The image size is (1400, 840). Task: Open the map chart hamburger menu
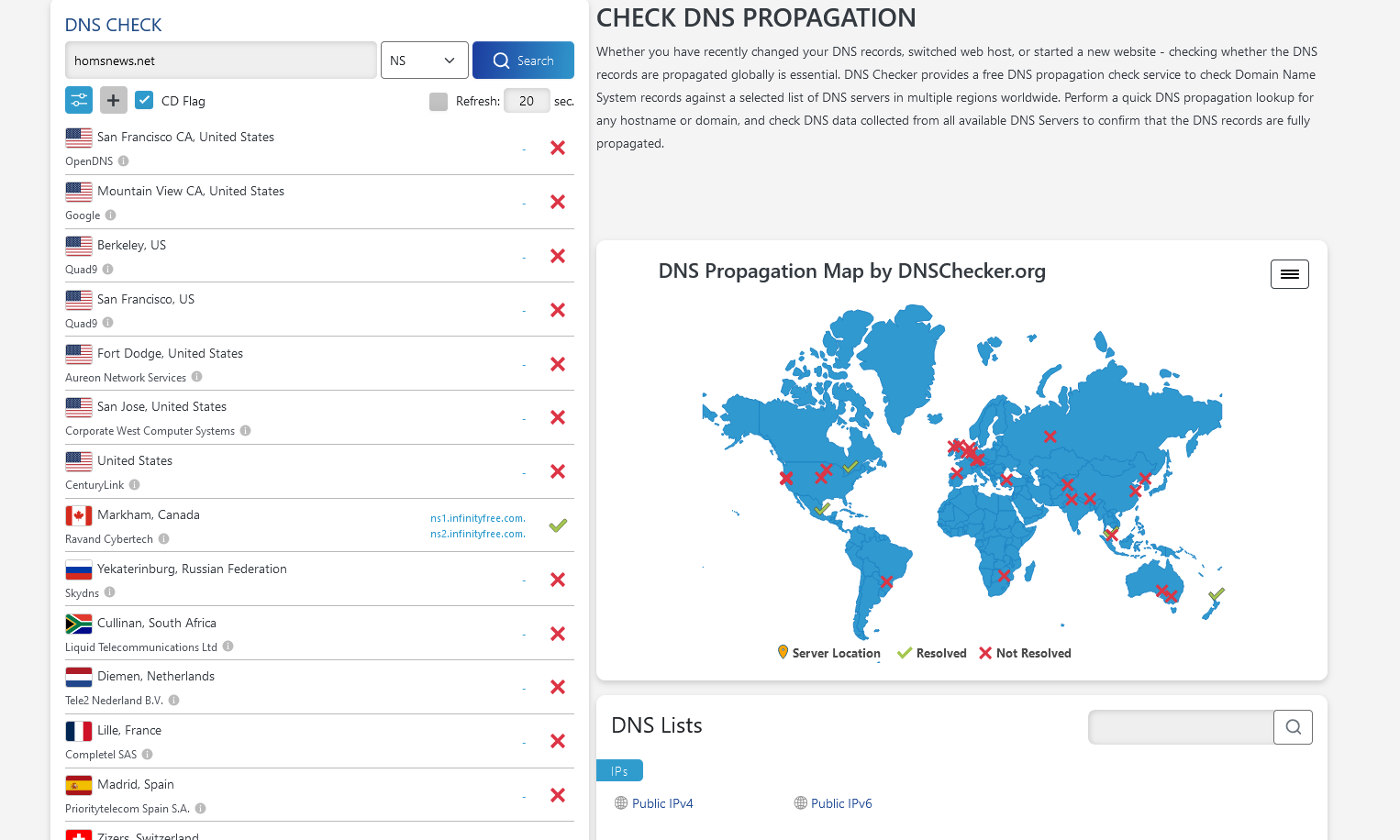(1290, 274)
